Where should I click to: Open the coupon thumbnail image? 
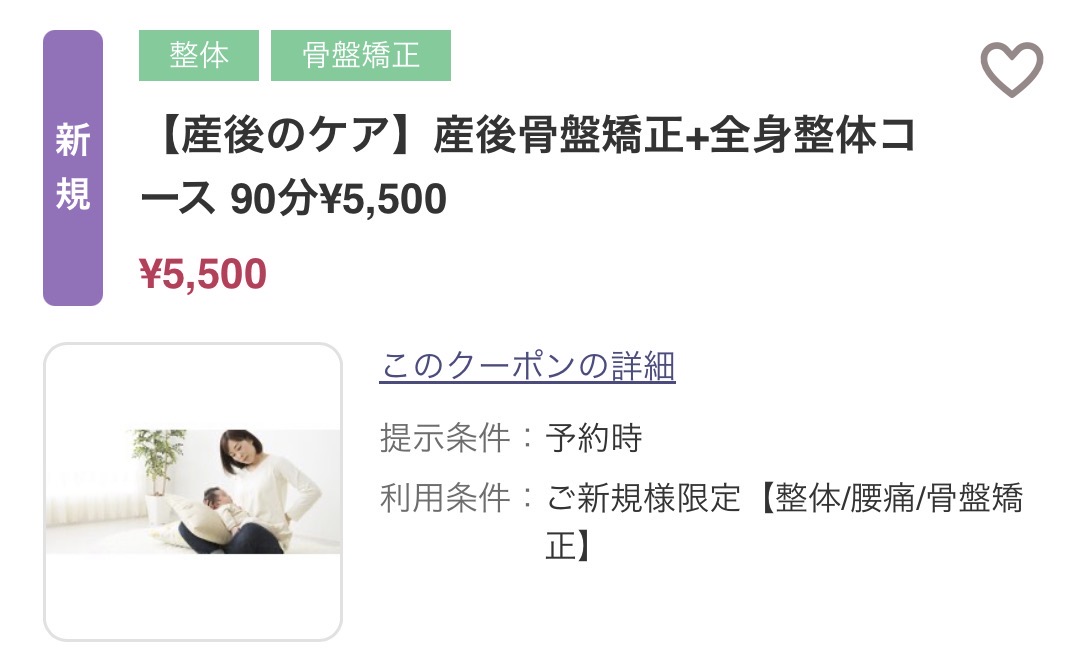(x=193, y=491)
